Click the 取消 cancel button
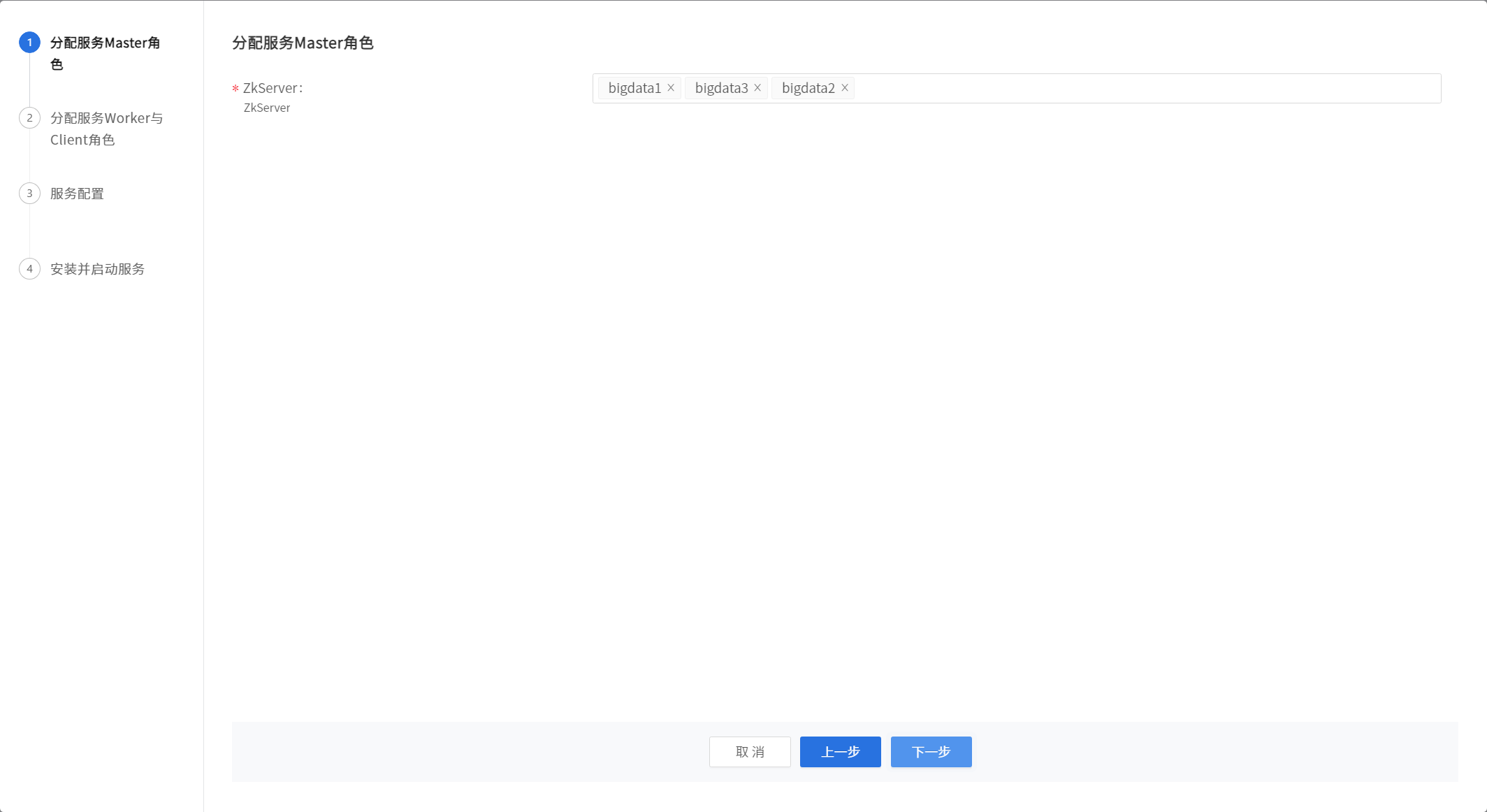1487x812 pixels. tap(750, 752)
